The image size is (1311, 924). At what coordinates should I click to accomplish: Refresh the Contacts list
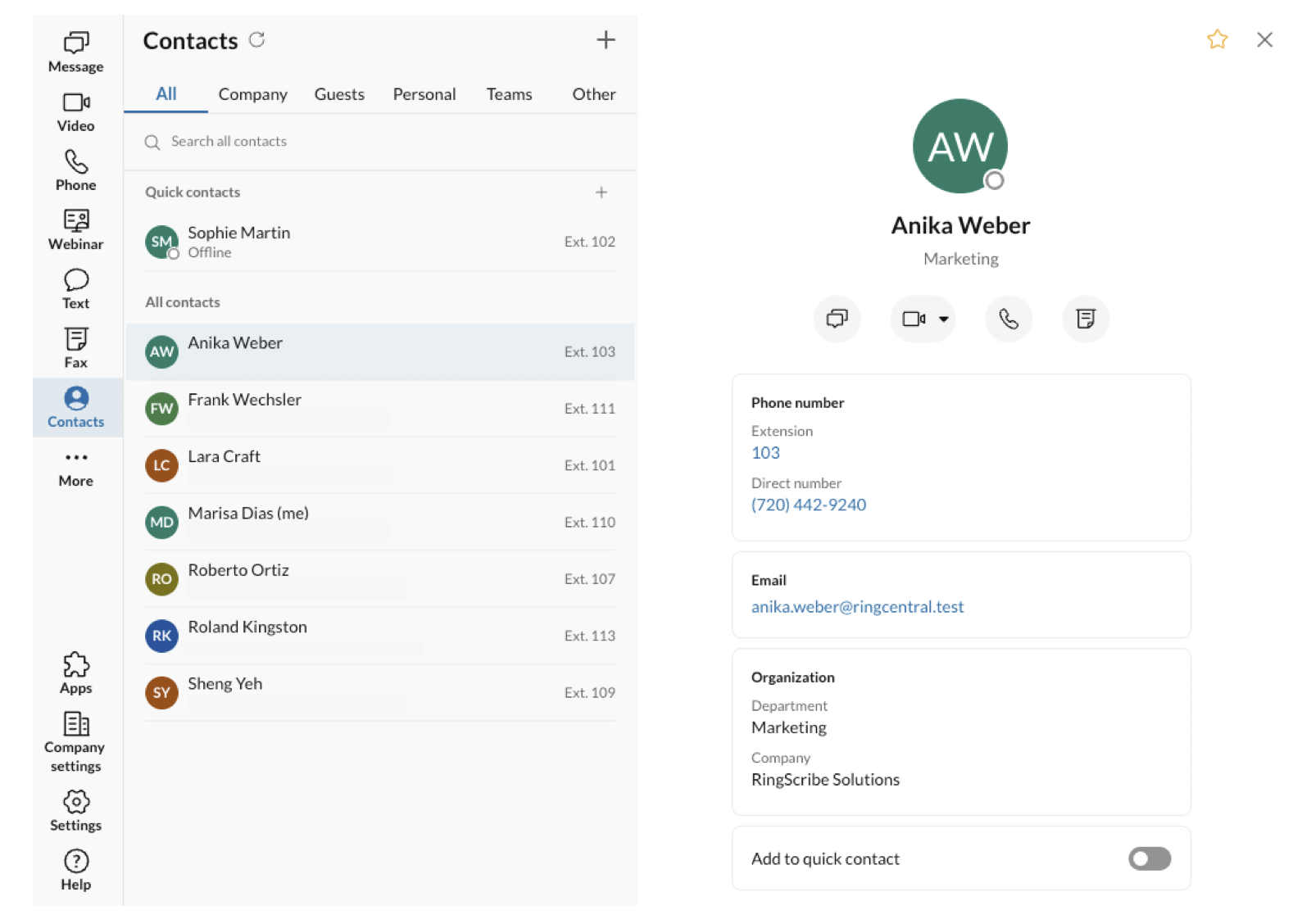257,40
